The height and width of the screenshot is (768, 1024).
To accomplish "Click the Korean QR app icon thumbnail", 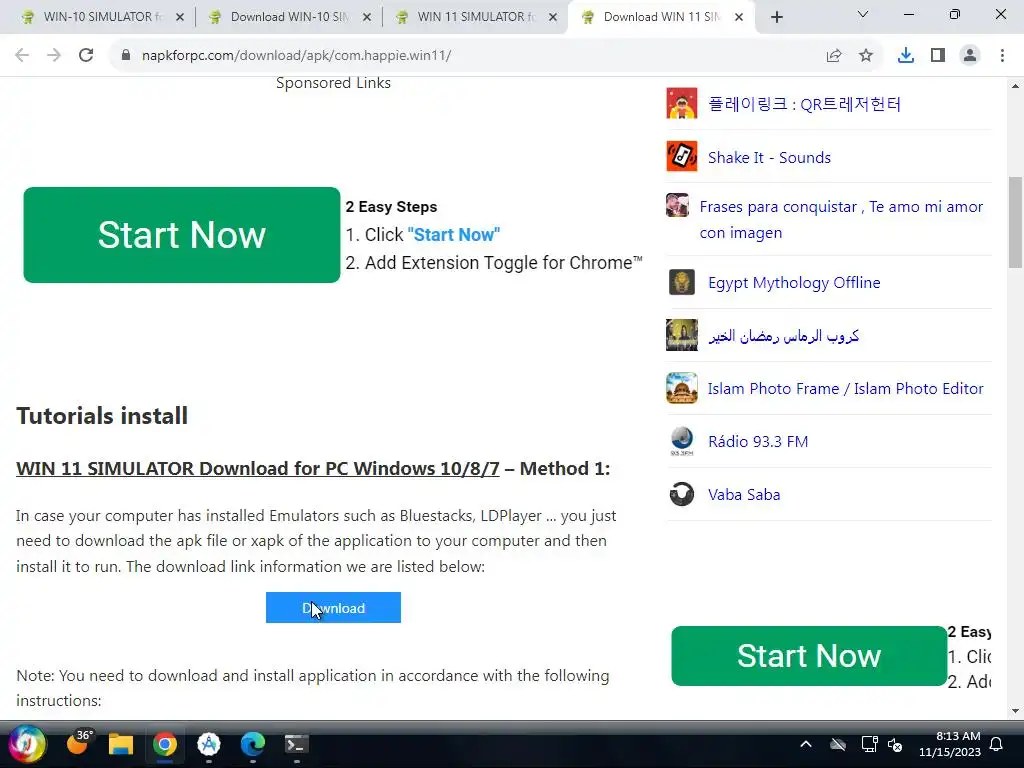I will tap(682, 103).
